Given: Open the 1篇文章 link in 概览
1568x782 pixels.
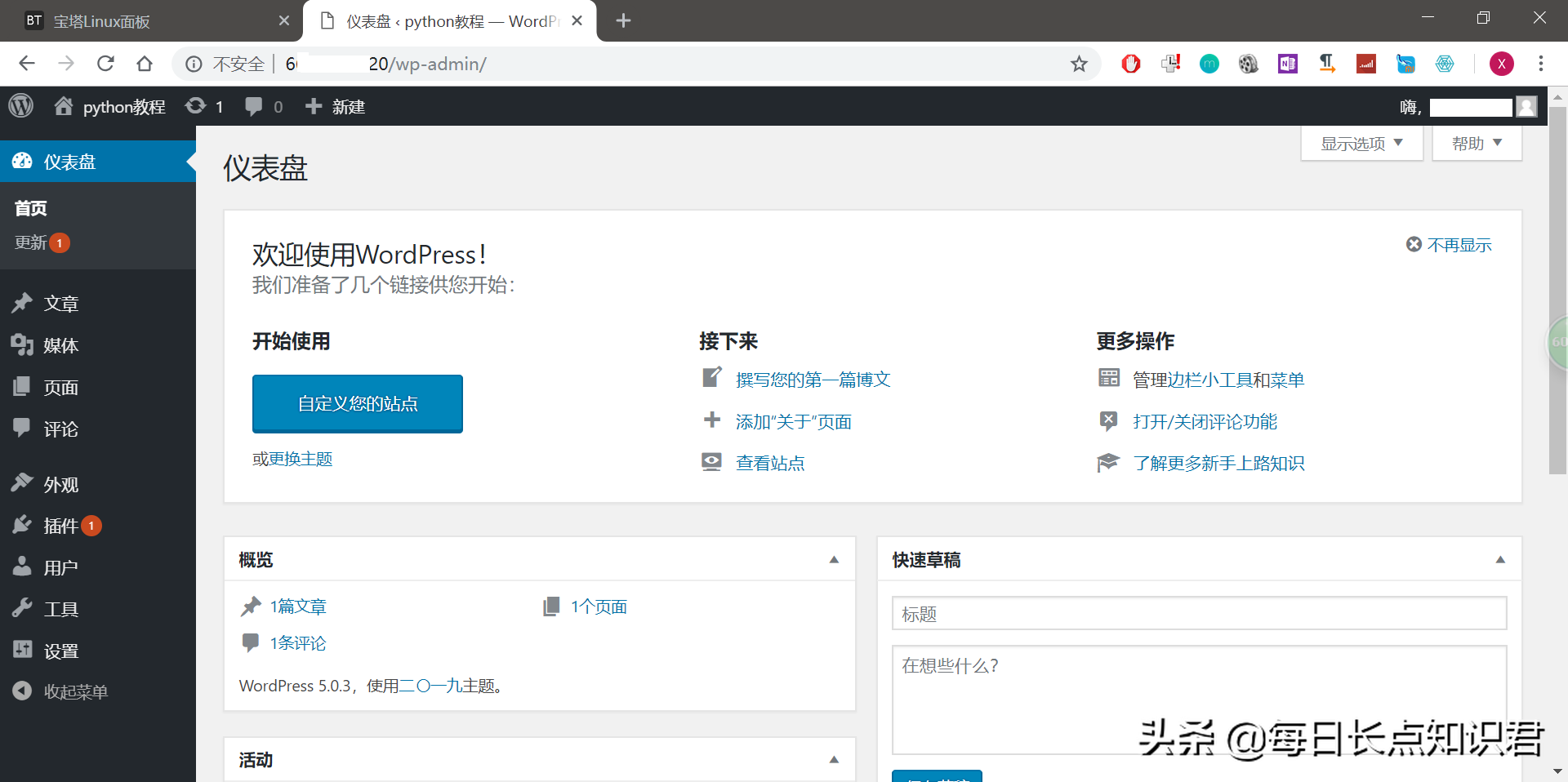Looking at the screenshot, I should point(298,606).
